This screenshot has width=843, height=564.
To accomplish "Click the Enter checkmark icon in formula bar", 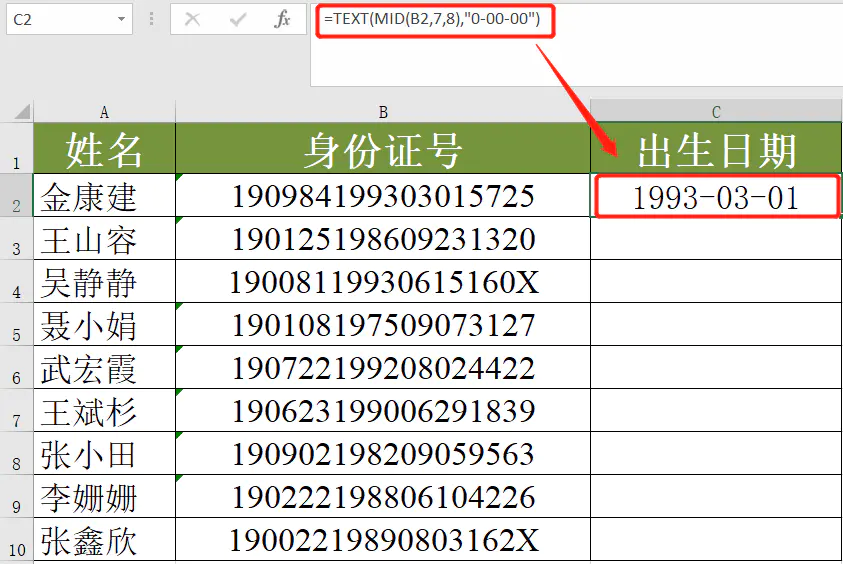I will tap(238, 19).
